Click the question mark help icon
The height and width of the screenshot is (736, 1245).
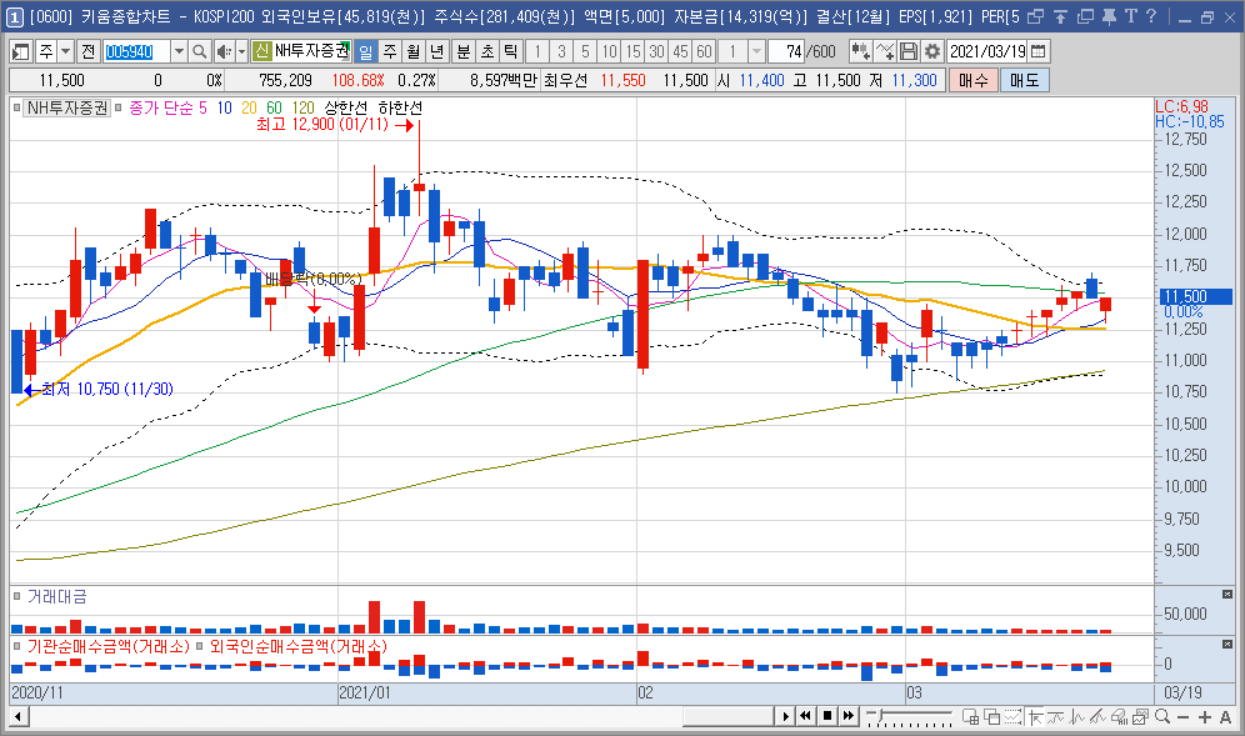(x=1151, y=16)
